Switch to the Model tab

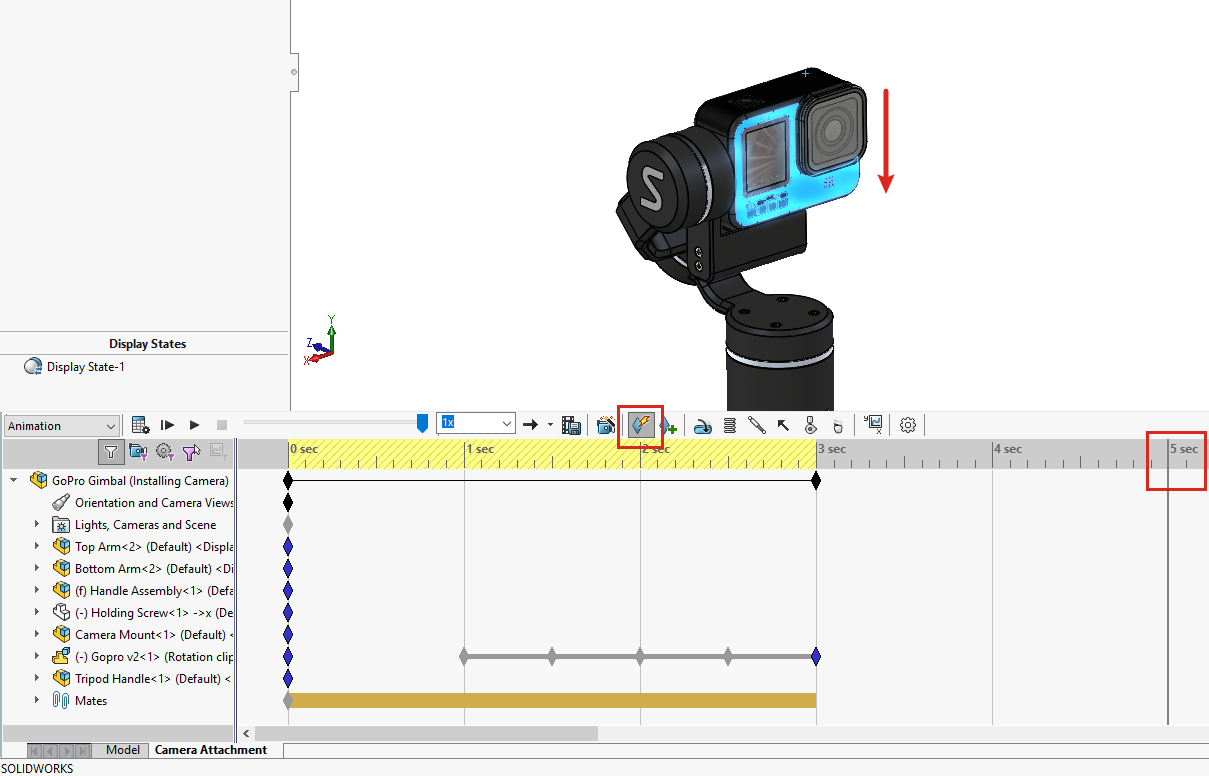(123, 750)
